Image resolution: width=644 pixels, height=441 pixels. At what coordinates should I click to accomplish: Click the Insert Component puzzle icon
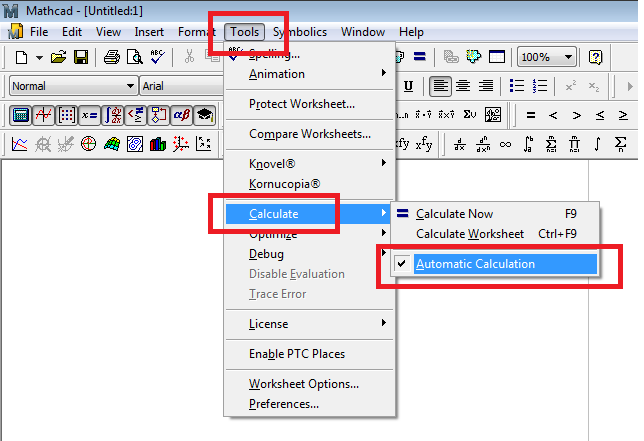(474, 57)
